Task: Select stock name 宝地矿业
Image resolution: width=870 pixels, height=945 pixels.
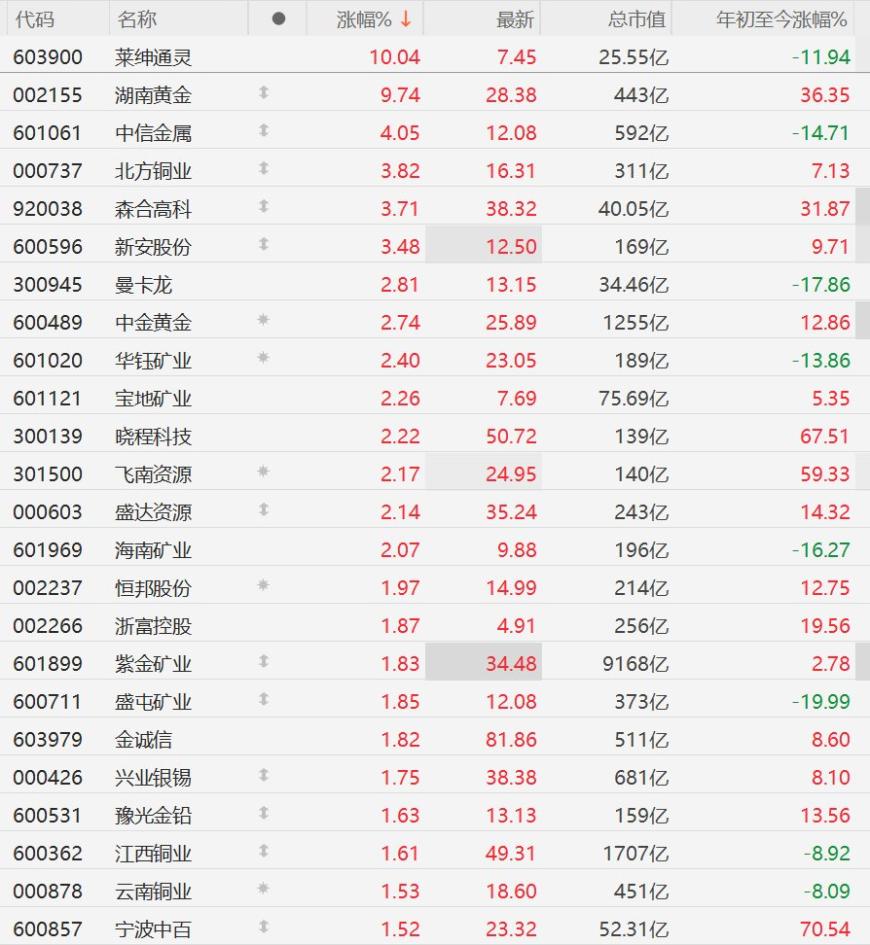Action: pos(153,399)
